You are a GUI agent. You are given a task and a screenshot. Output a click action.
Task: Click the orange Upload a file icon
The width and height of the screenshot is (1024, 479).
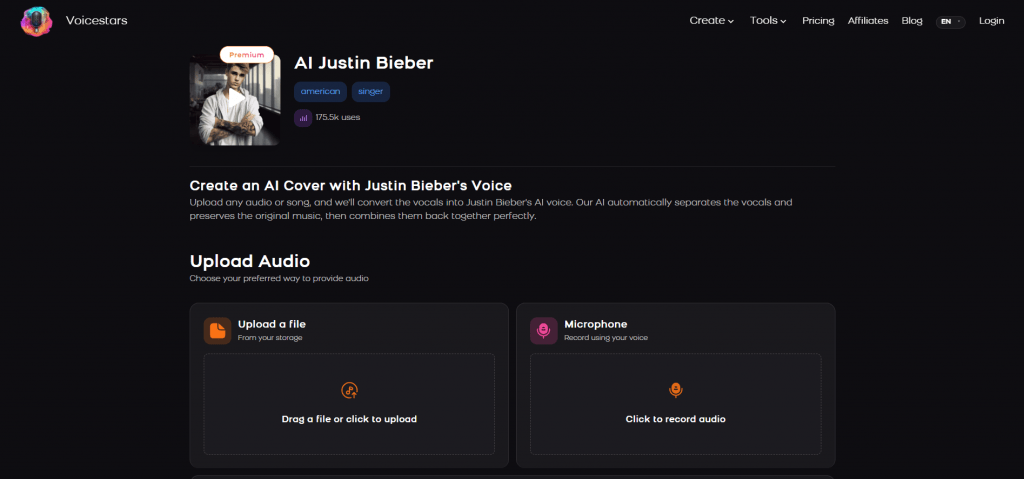217,331
